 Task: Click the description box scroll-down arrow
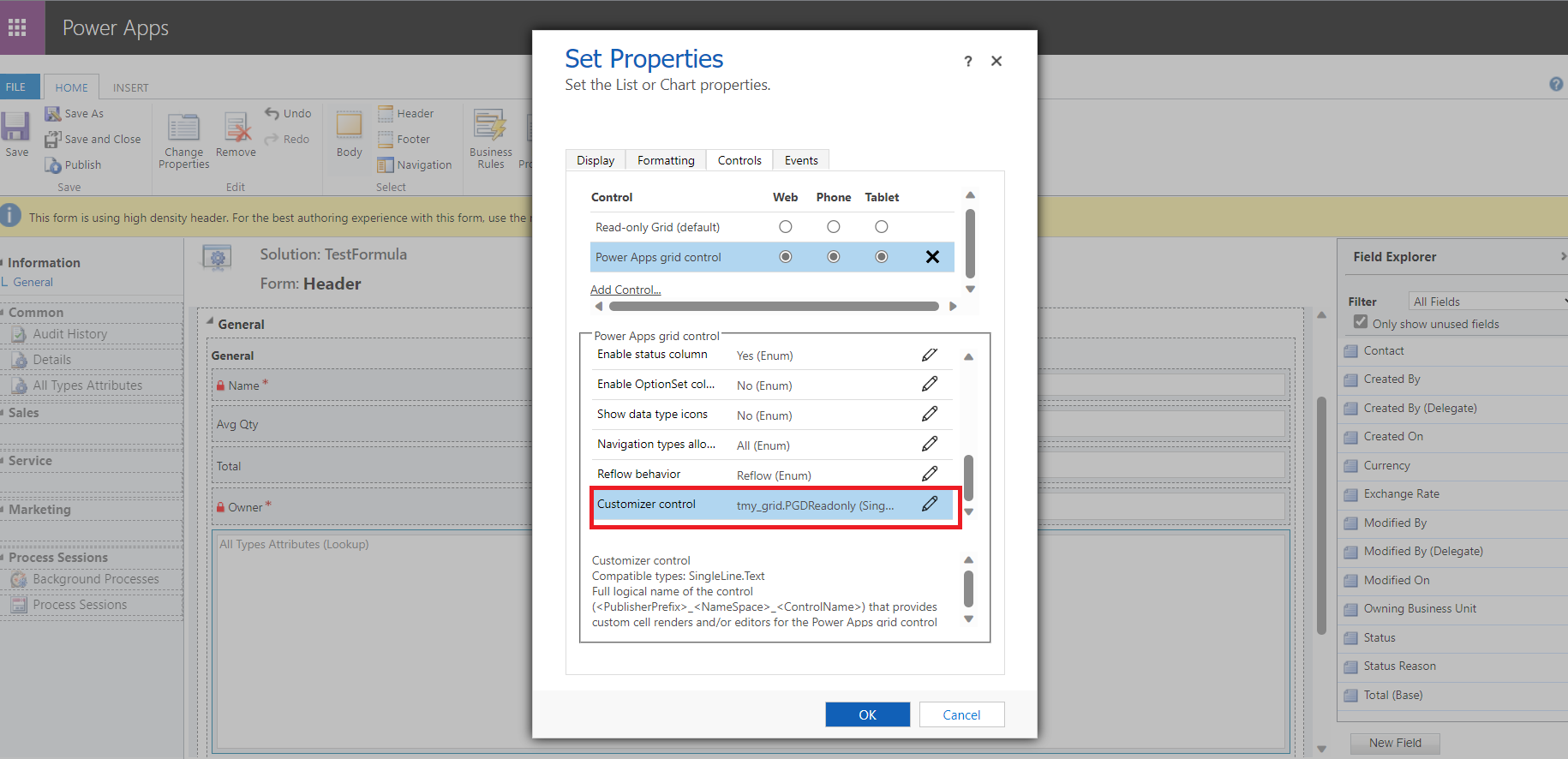tap(969, 619)
